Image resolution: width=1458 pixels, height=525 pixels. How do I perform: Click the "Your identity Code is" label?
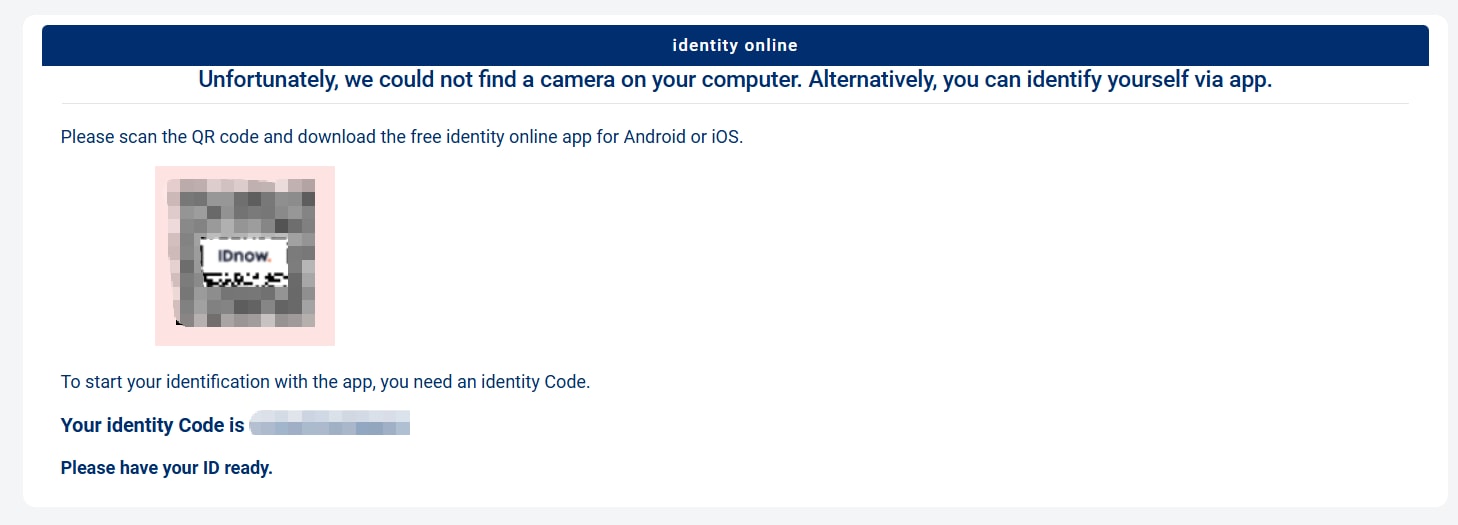[x=152, y=425]
